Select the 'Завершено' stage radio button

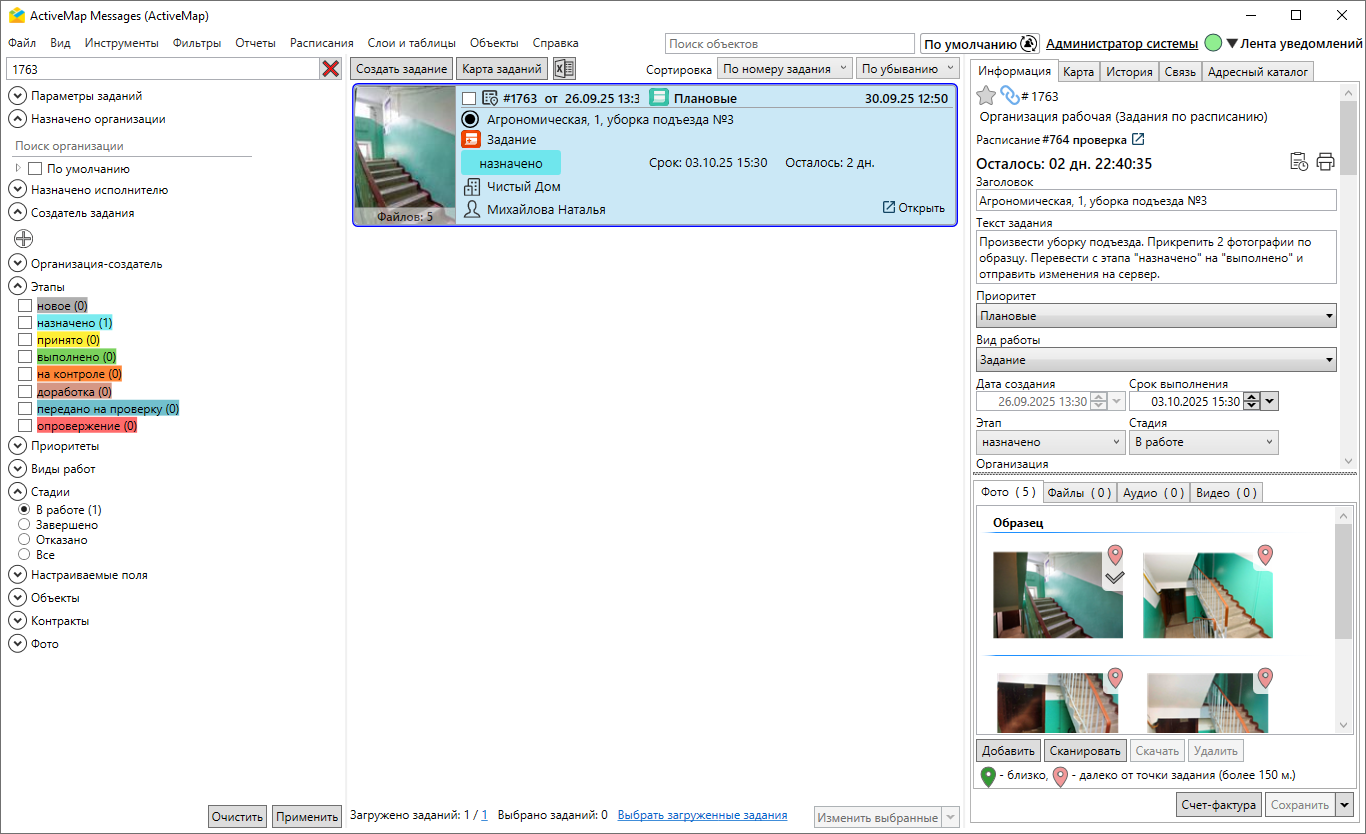(x=24, y=525)
